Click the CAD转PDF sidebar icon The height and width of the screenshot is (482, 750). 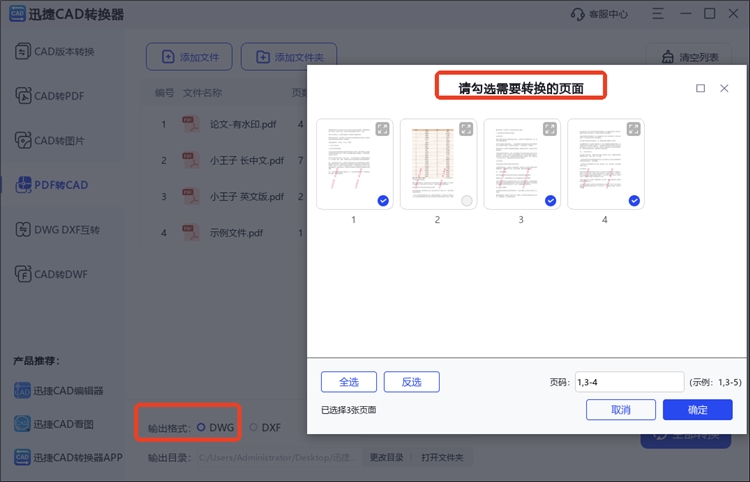click(23, 96)
